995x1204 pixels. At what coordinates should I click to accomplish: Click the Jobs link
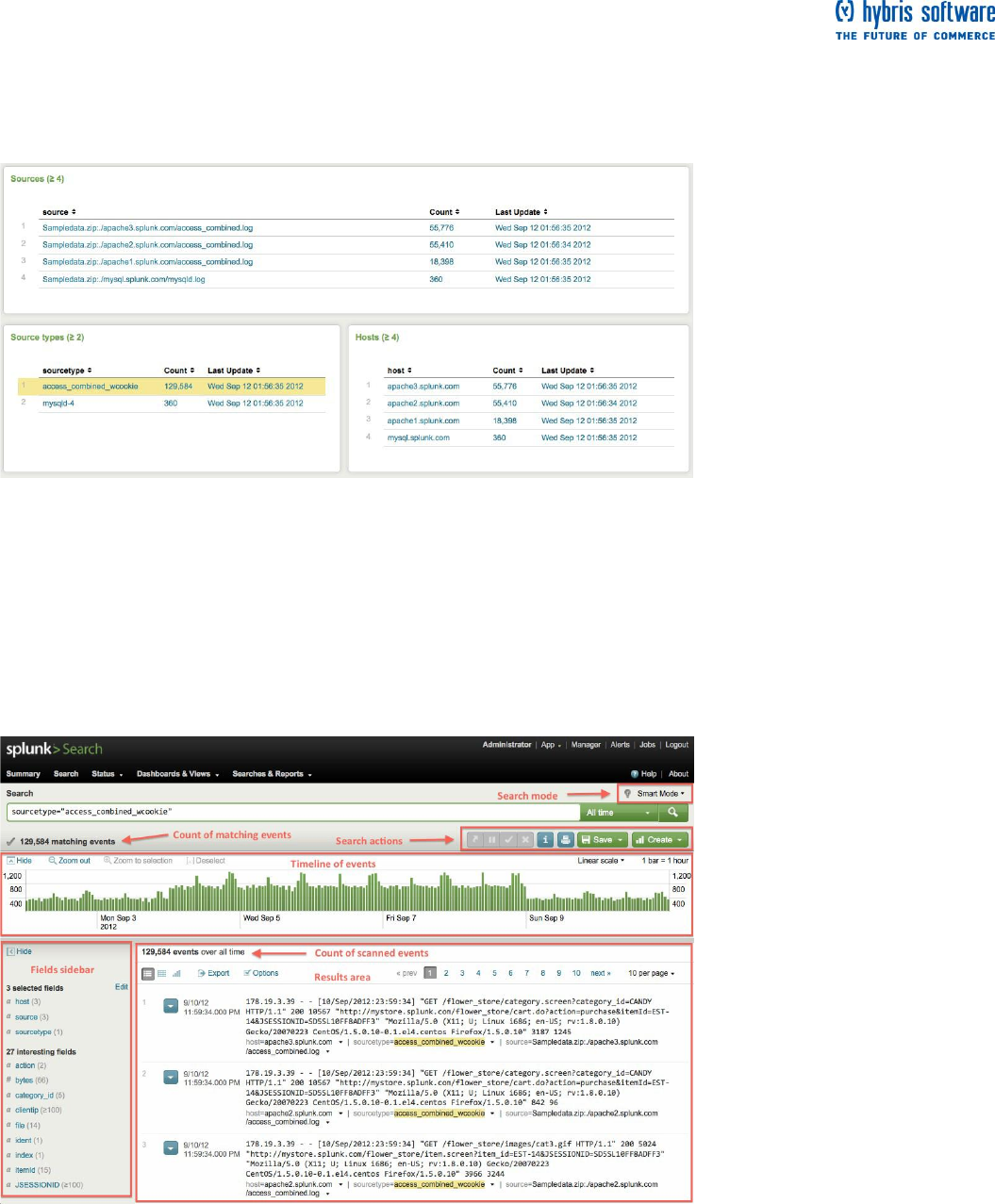coord(647,745)
